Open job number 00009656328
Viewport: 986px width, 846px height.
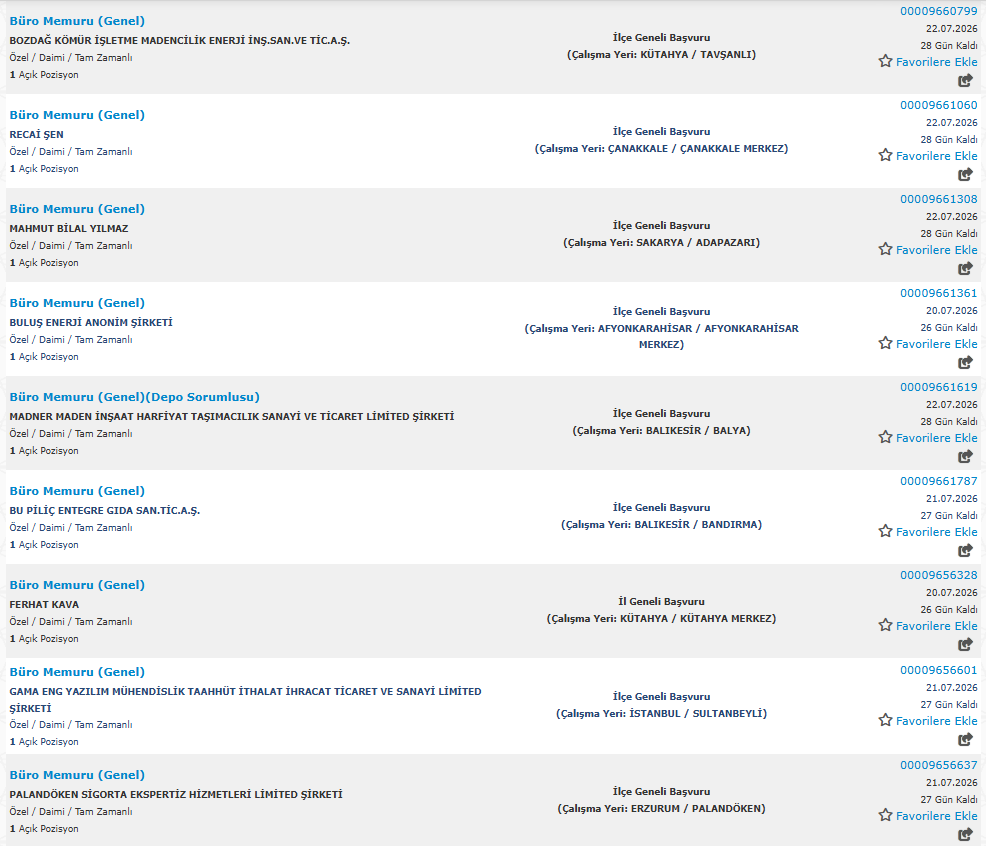click(939, 575)
